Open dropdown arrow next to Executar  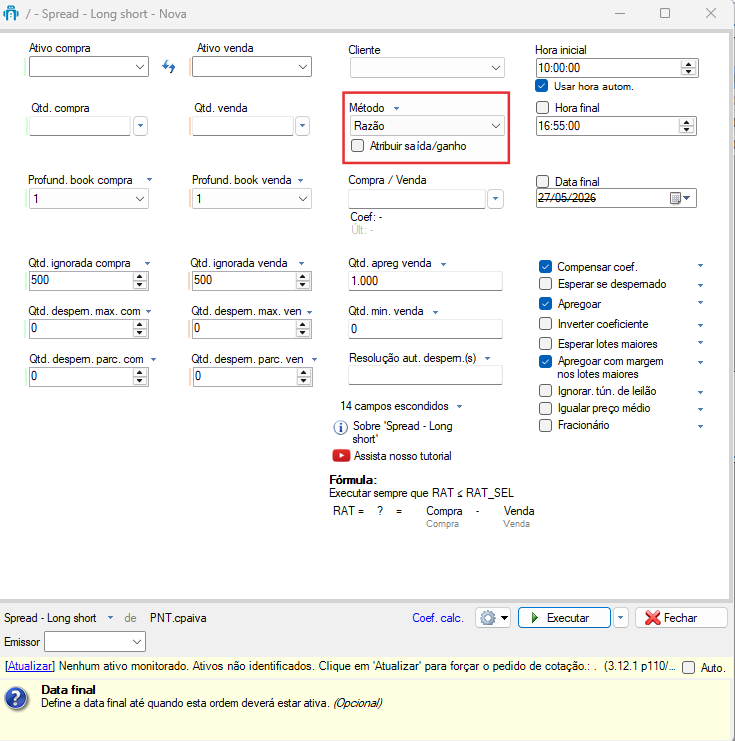[621, 618]
